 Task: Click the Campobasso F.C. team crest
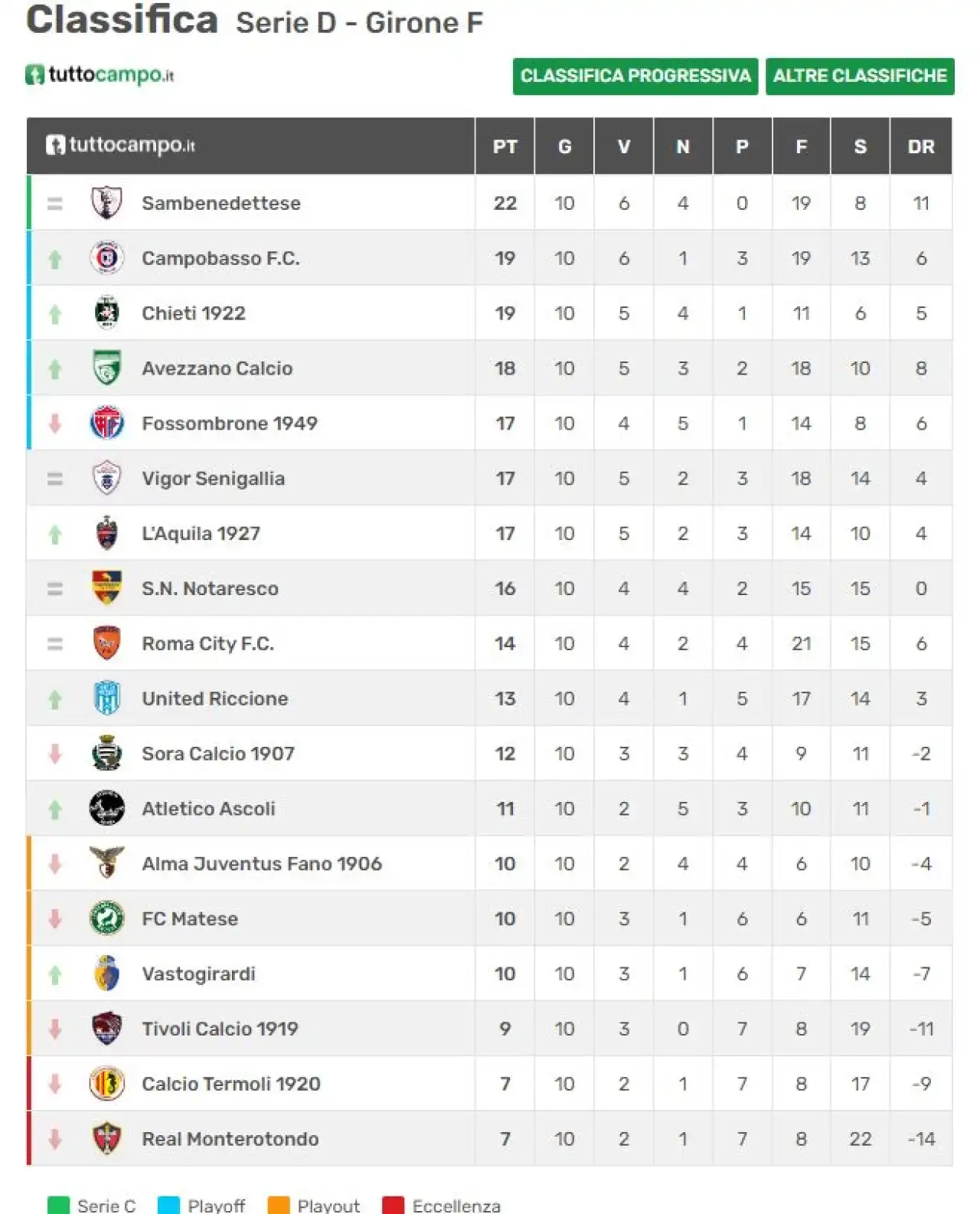(106, 258)
